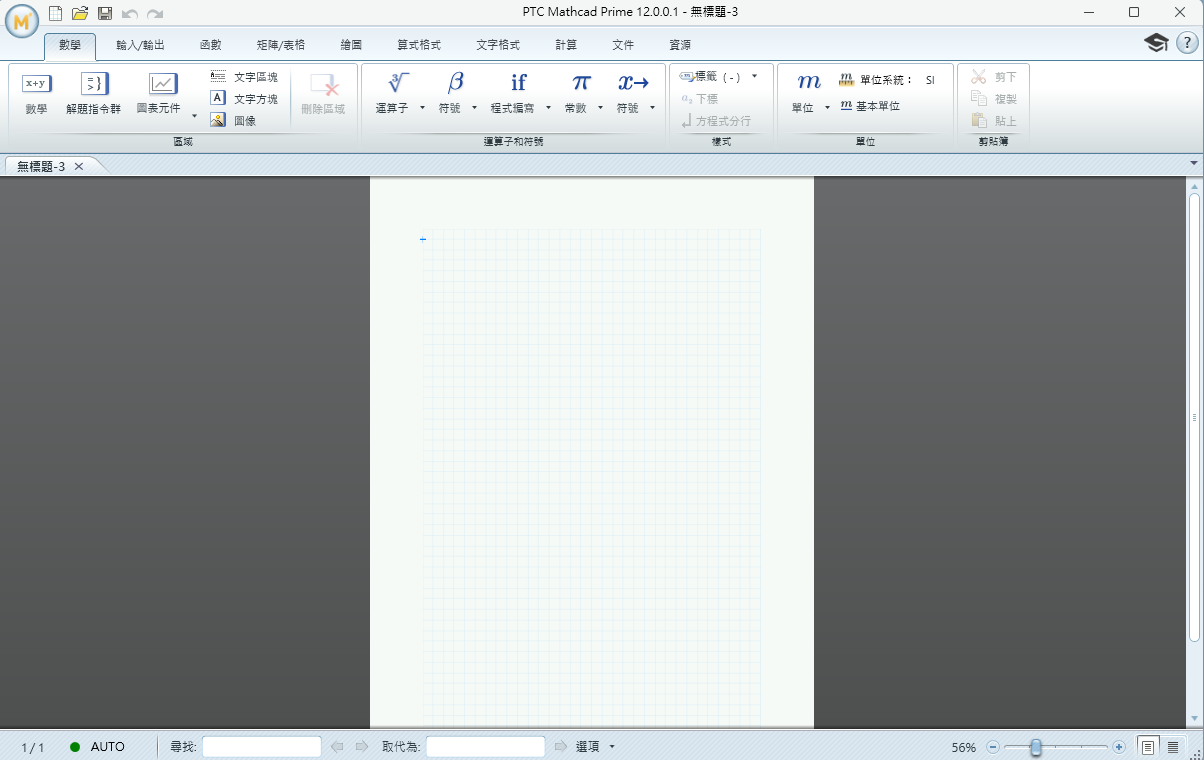Click the delete region (刪除區域) button
1204x760 pixels.
pos(323,94)
